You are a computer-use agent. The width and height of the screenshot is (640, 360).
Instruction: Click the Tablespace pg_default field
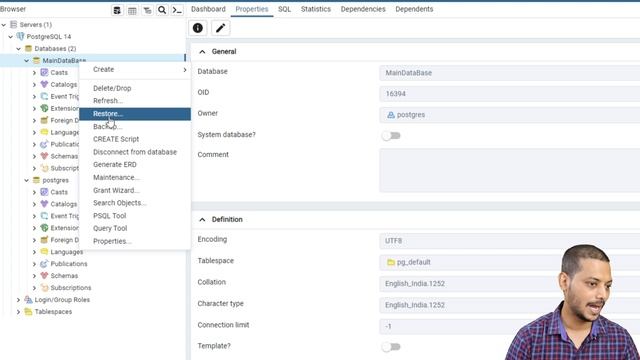(x=509, y=262)
